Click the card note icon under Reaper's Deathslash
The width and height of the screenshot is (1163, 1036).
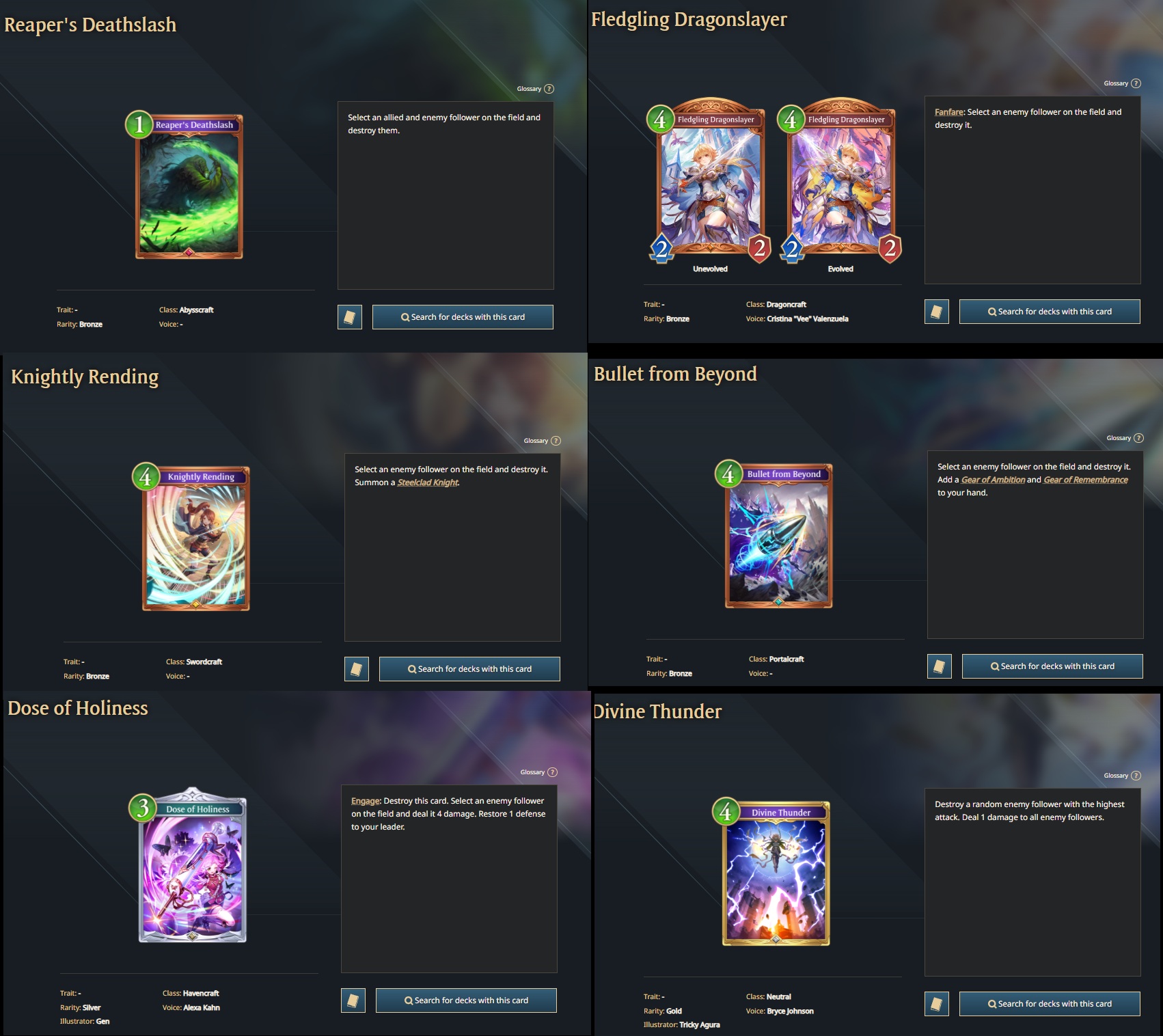(350, 317)
